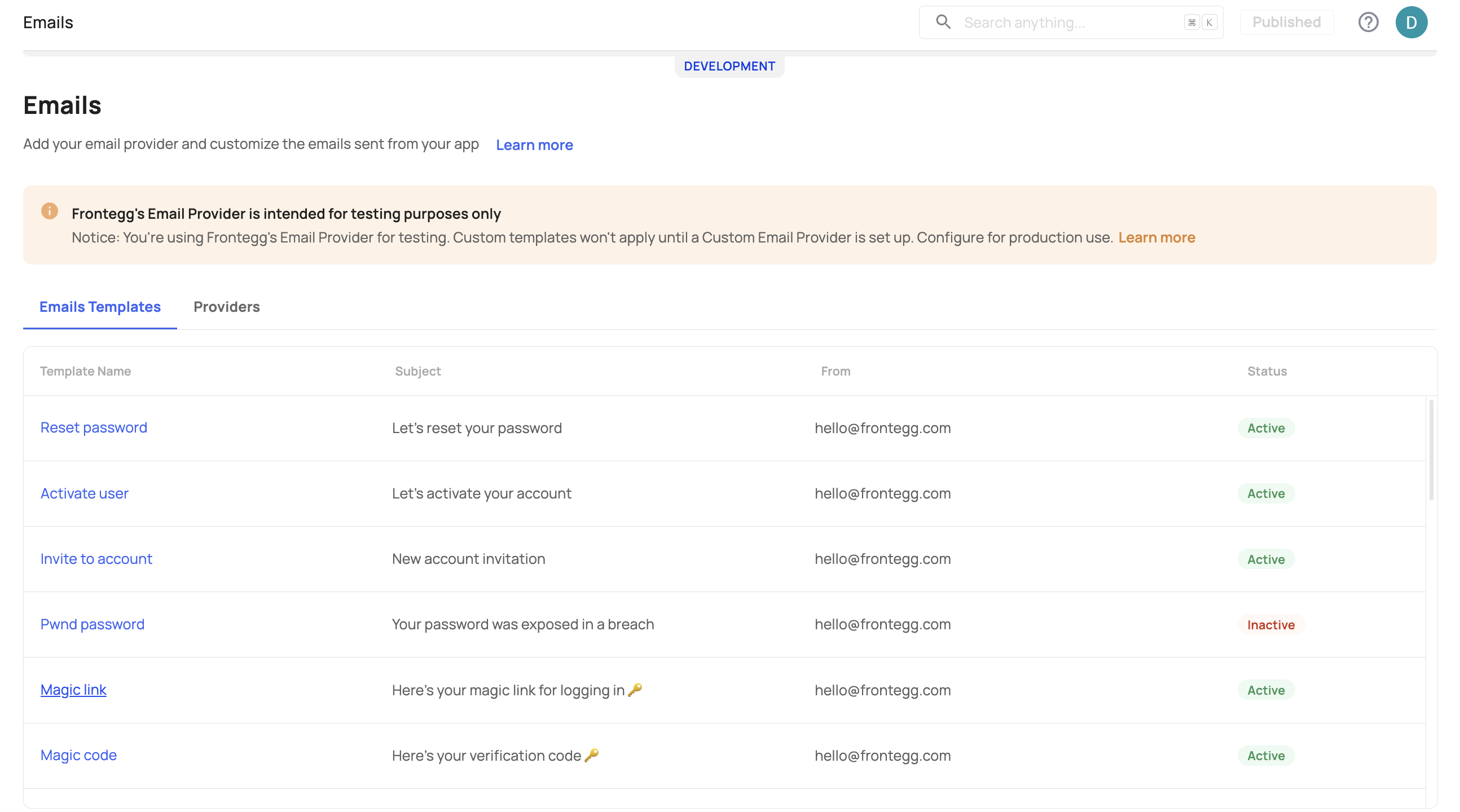
Task: Select the Emails Templates tab
Action: [x=100, y=307]
